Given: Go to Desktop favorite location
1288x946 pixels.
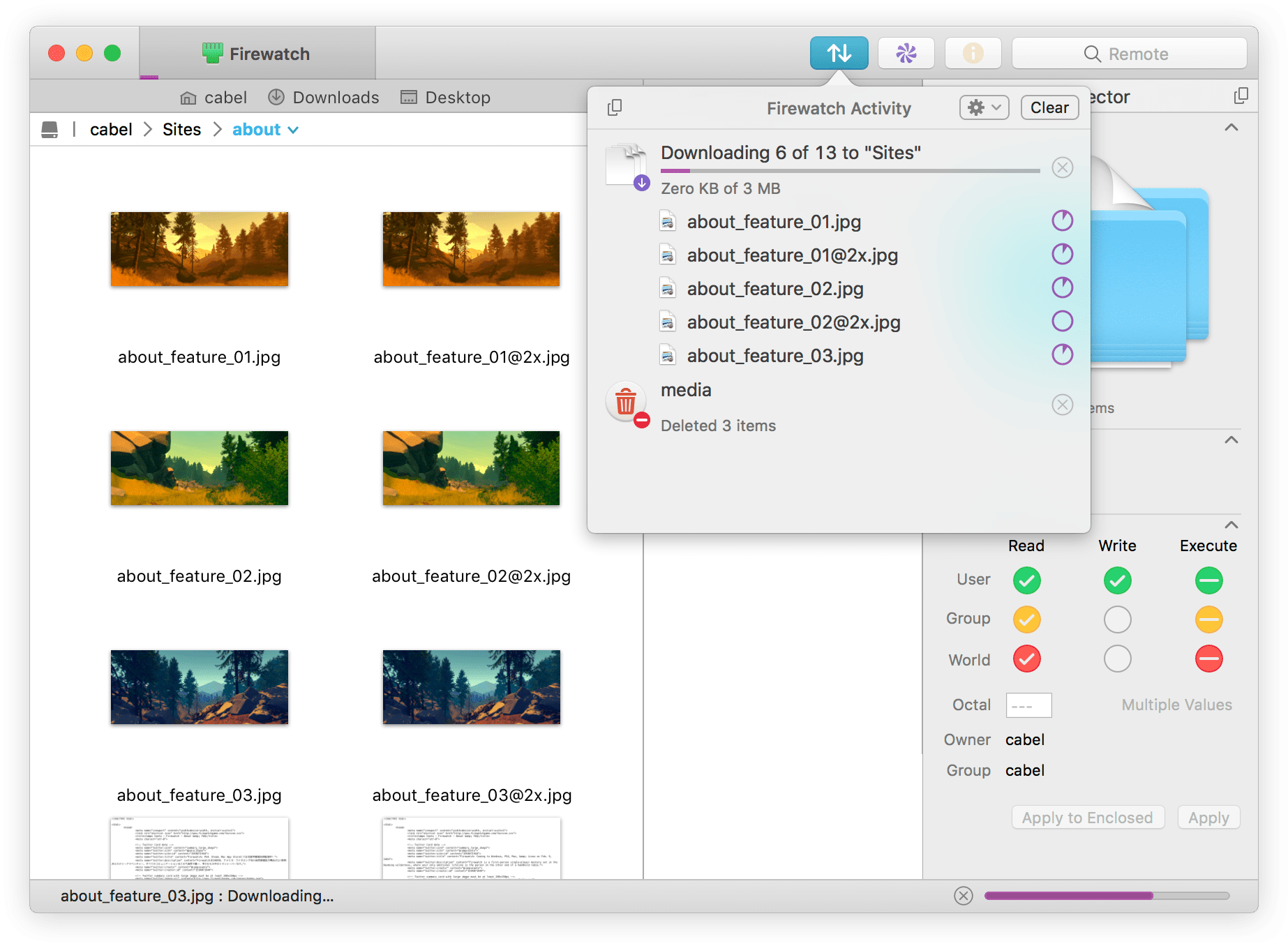Looking at the screenshot, I should (445, 98).
